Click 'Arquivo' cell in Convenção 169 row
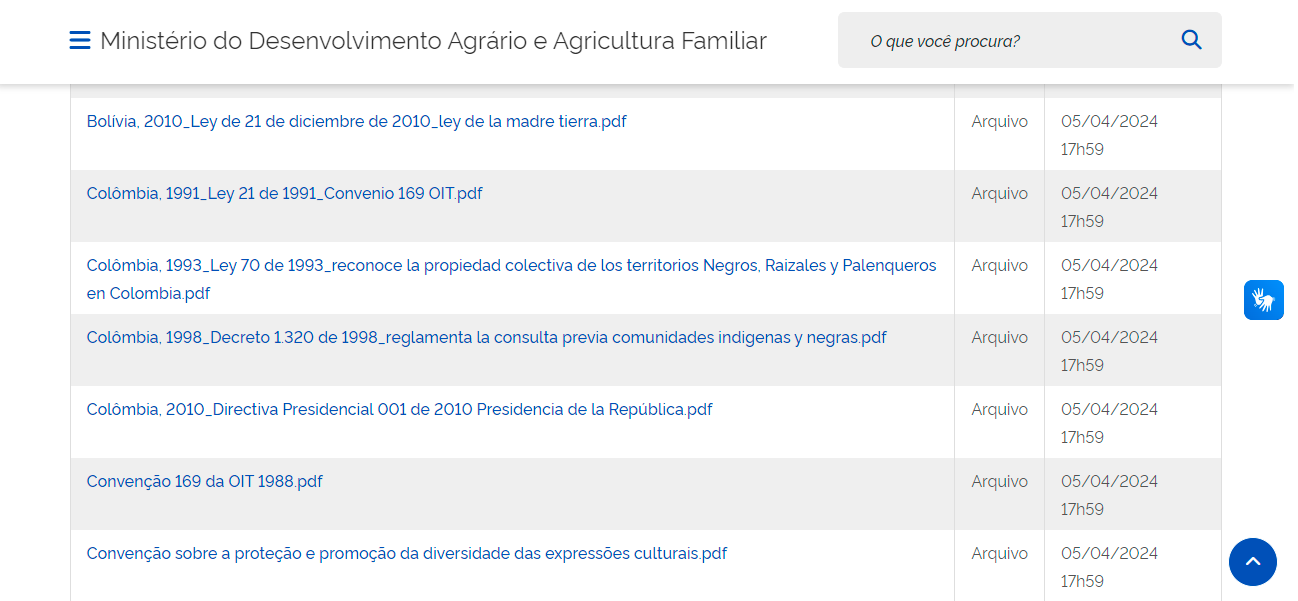 coord(999,482)
